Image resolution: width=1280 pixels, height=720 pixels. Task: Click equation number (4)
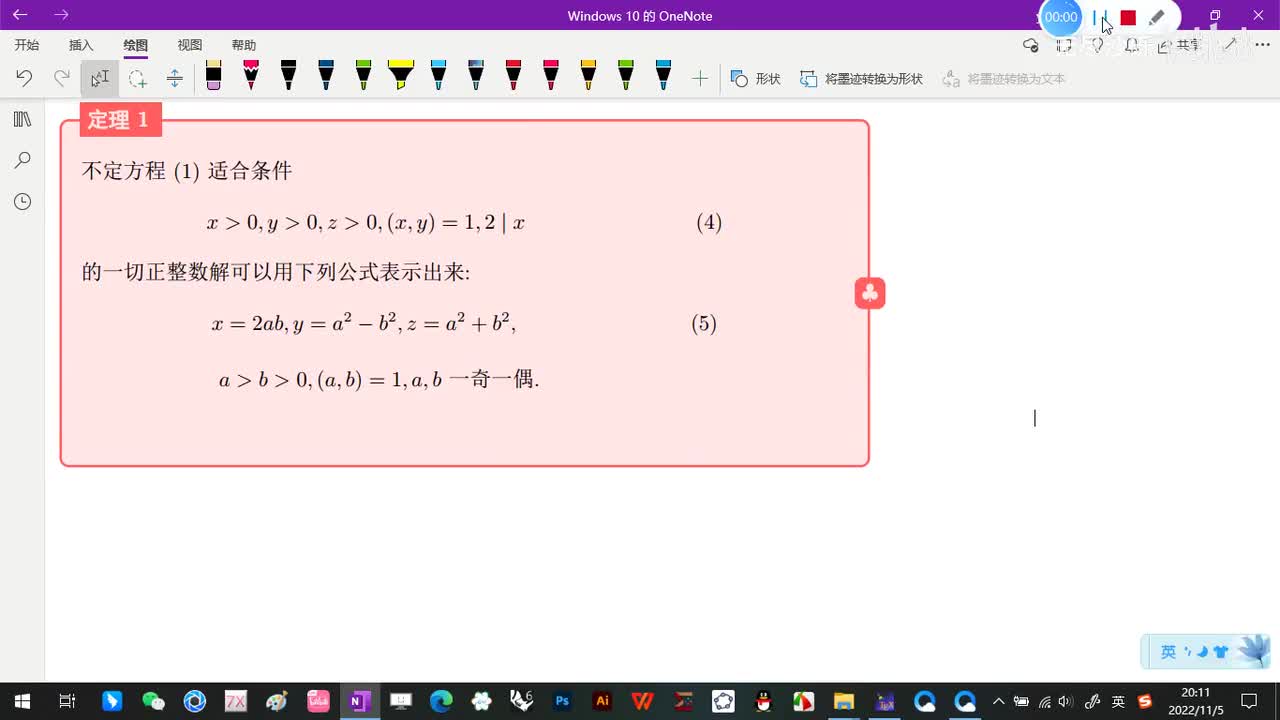[709, 222]
